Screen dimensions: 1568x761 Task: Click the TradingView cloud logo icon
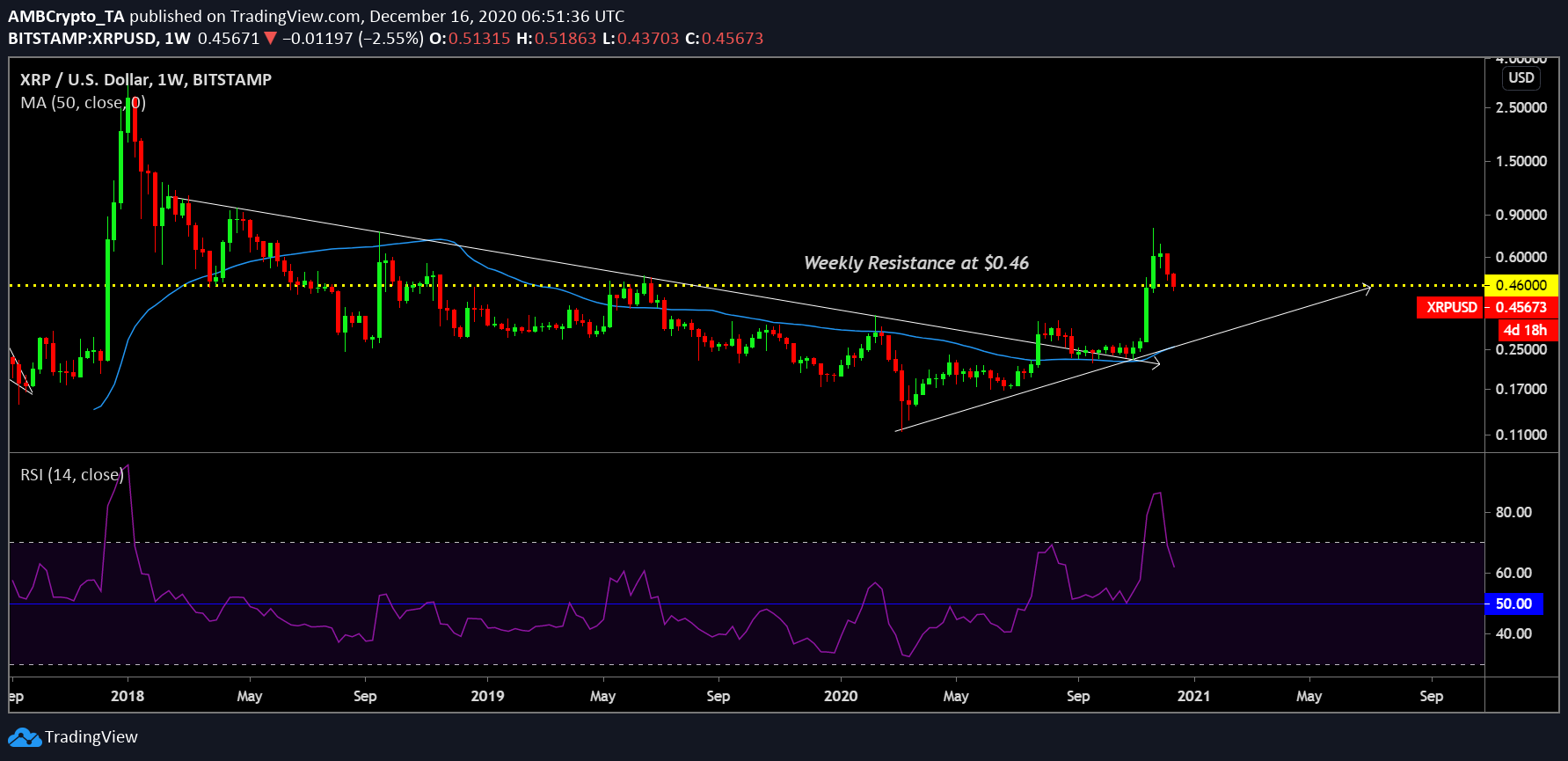[25, 737]
